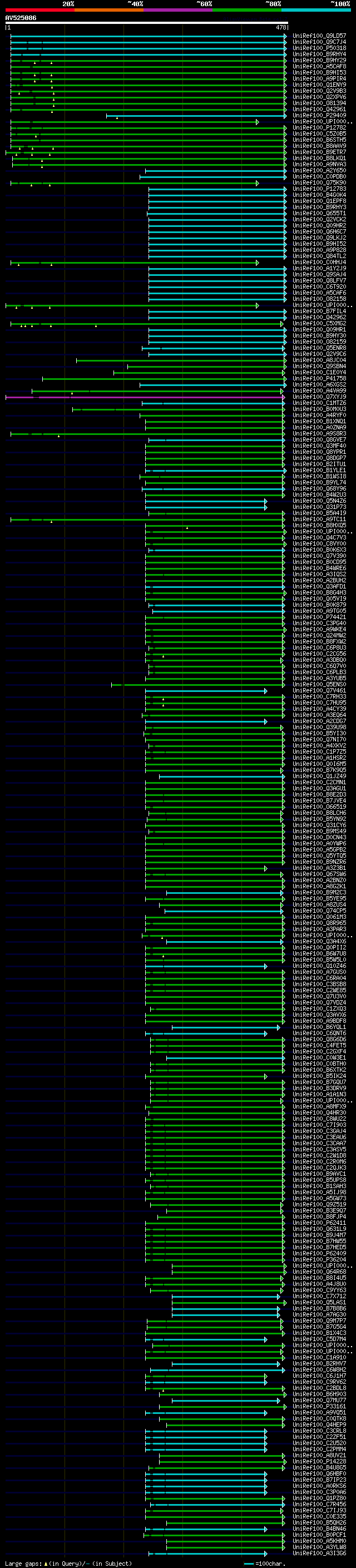Open hit UniRef100_Q1ENY9
The image size is (356, 1568).
click(x=319, y=85)
